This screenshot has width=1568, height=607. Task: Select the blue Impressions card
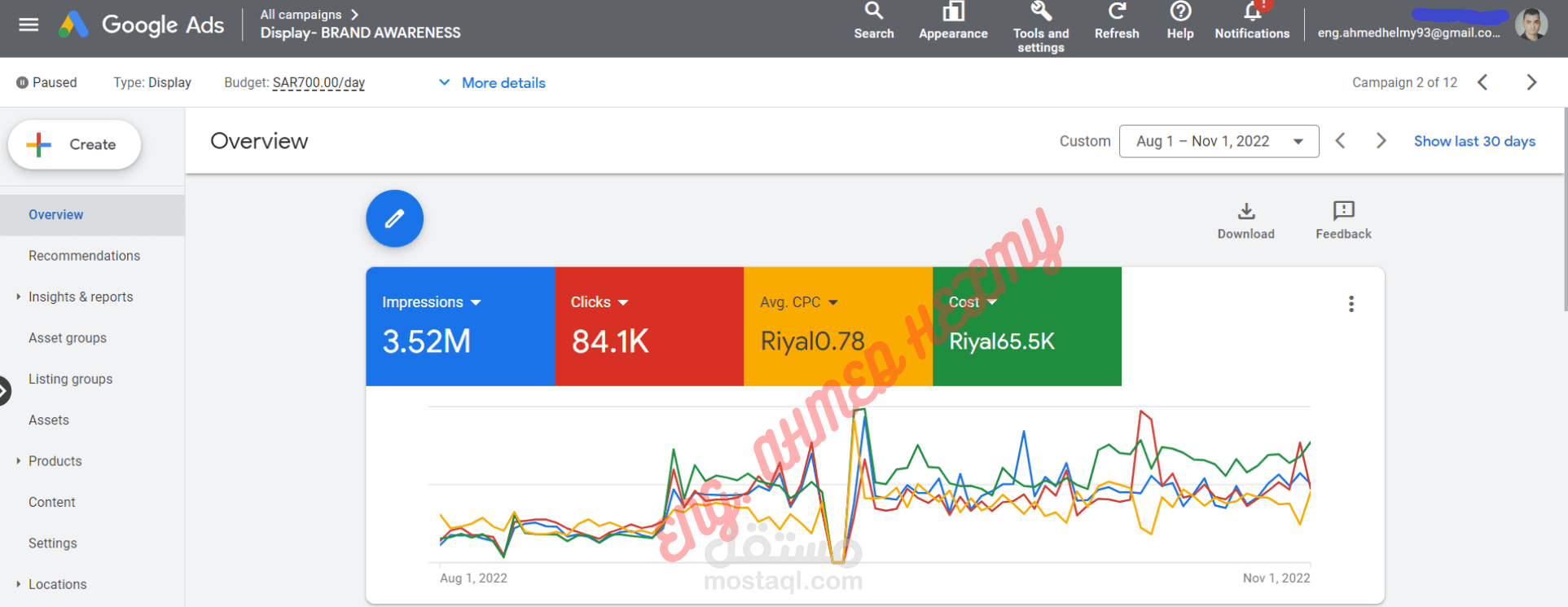pos(460,326)
